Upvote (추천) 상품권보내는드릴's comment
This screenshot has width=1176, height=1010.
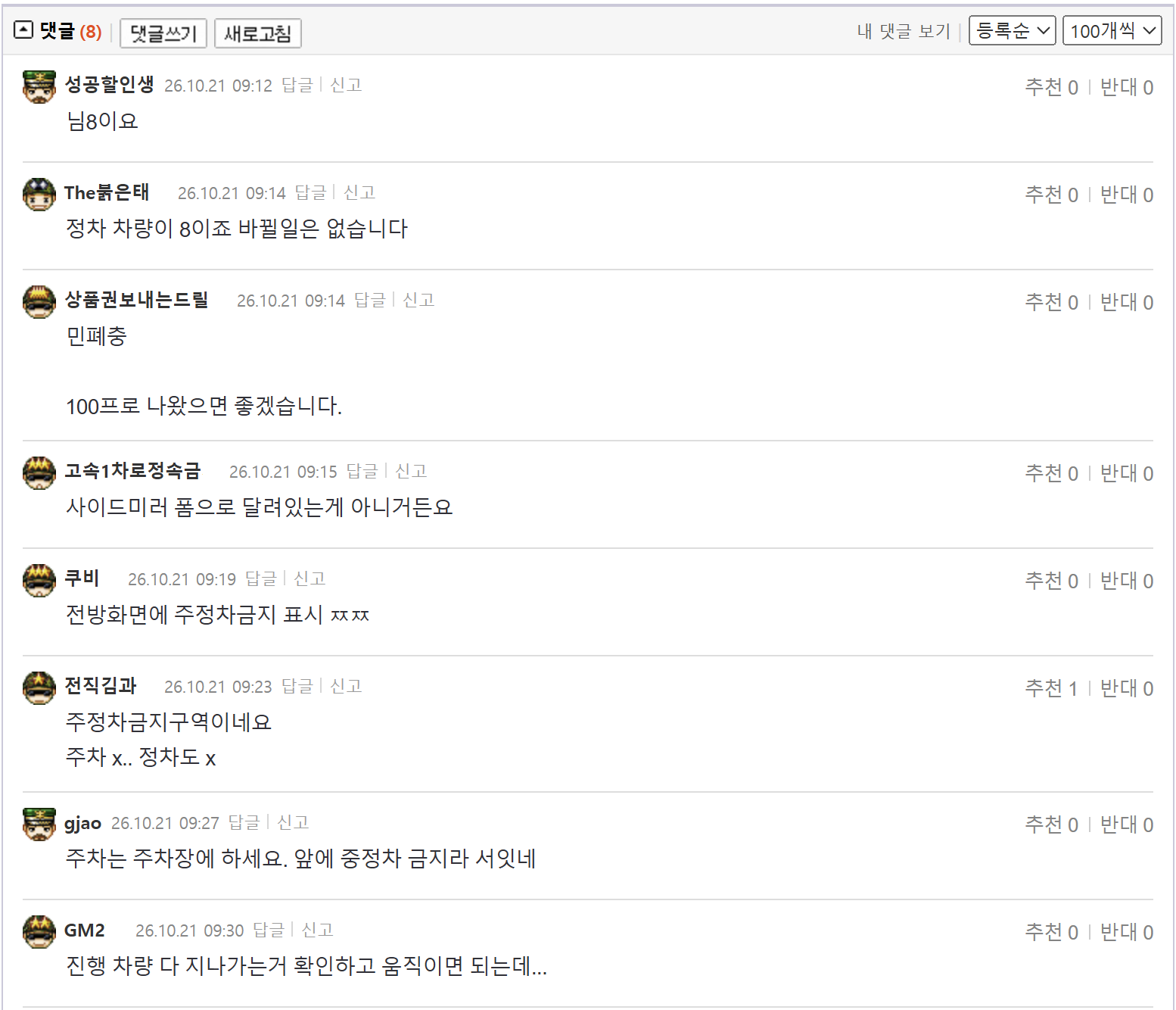click(1052, 302)
